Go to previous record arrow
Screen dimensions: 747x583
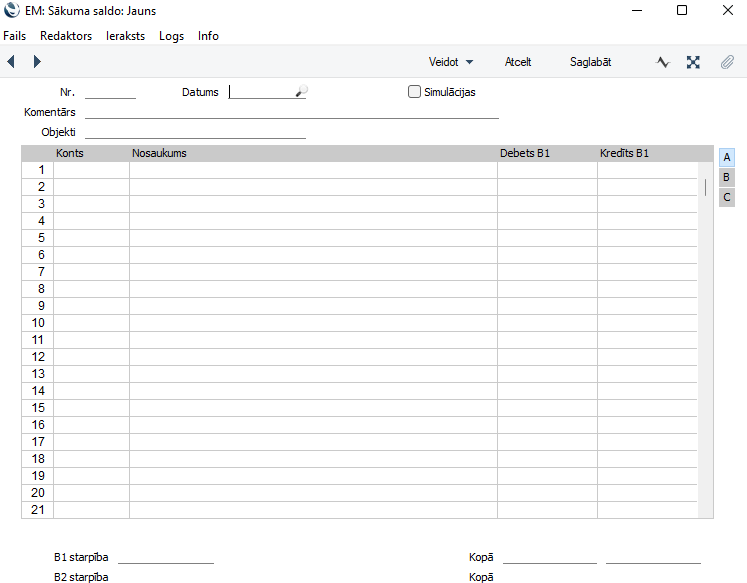pyautogui.click(x=11, y=62)
